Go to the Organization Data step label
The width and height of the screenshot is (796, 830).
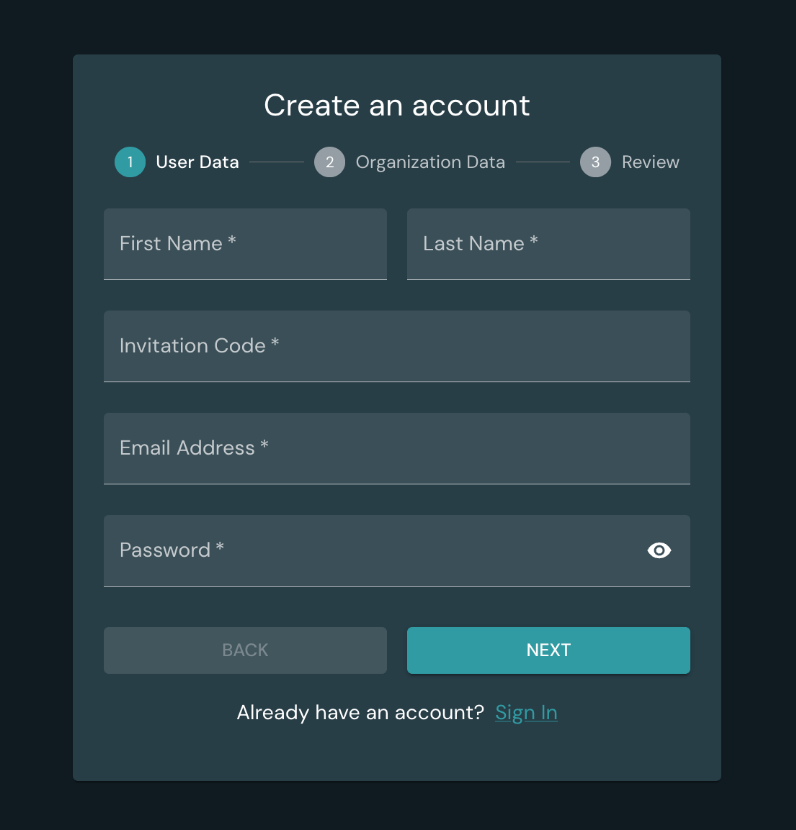point(430,162)
